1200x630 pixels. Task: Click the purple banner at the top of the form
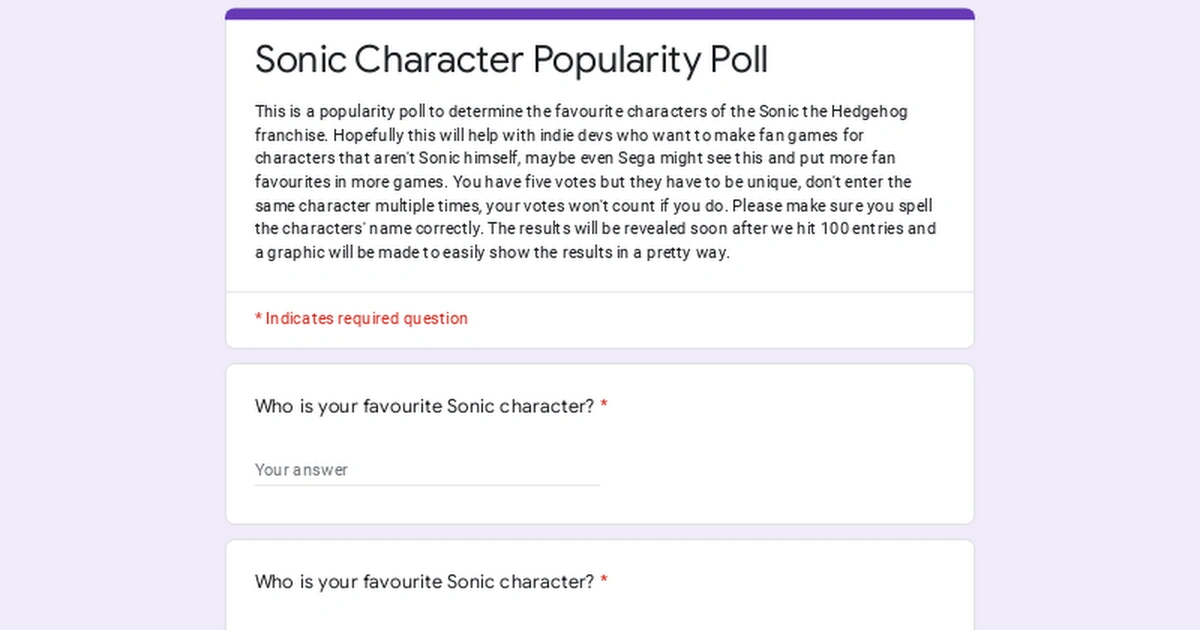point(600,11)
